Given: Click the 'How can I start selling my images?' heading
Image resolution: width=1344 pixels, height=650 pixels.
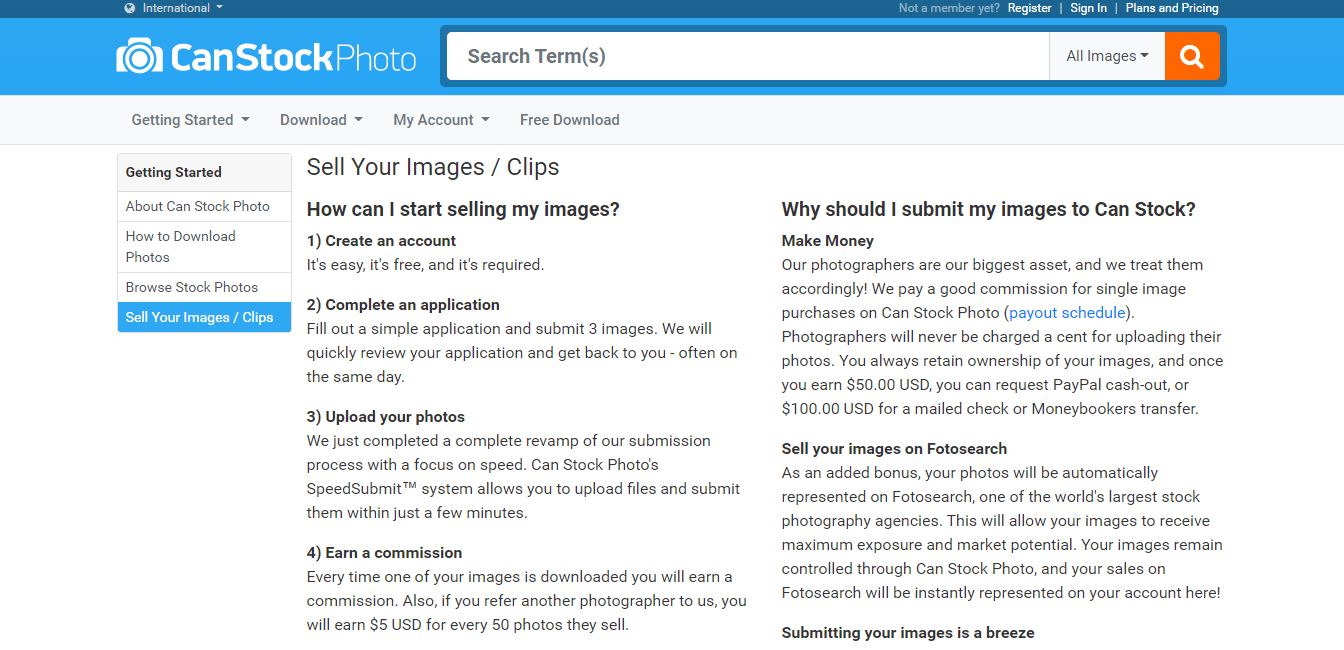Looking at the screenshot, I should point(463,209).
